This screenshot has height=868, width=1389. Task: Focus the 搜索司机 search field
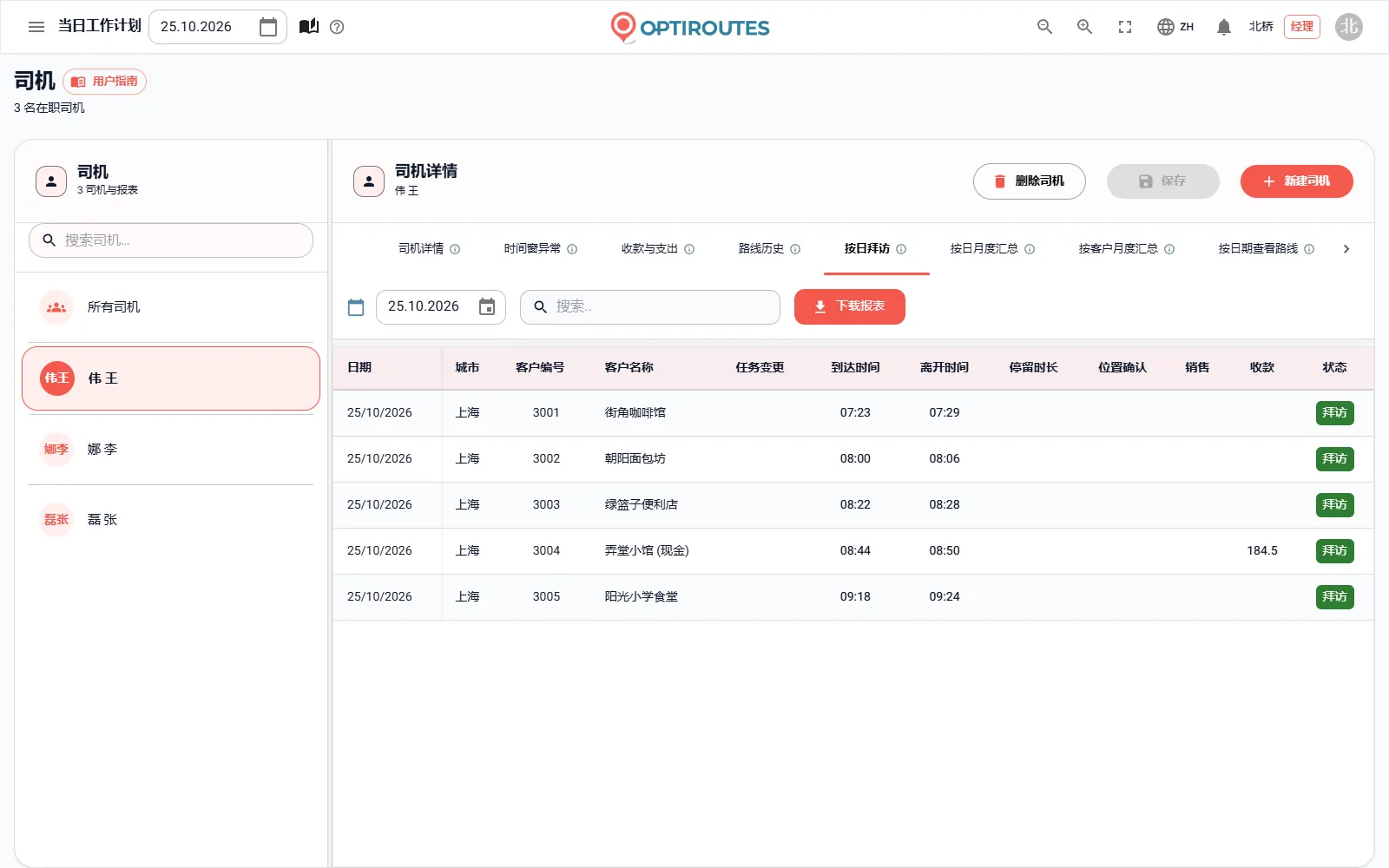click(171, 240)
